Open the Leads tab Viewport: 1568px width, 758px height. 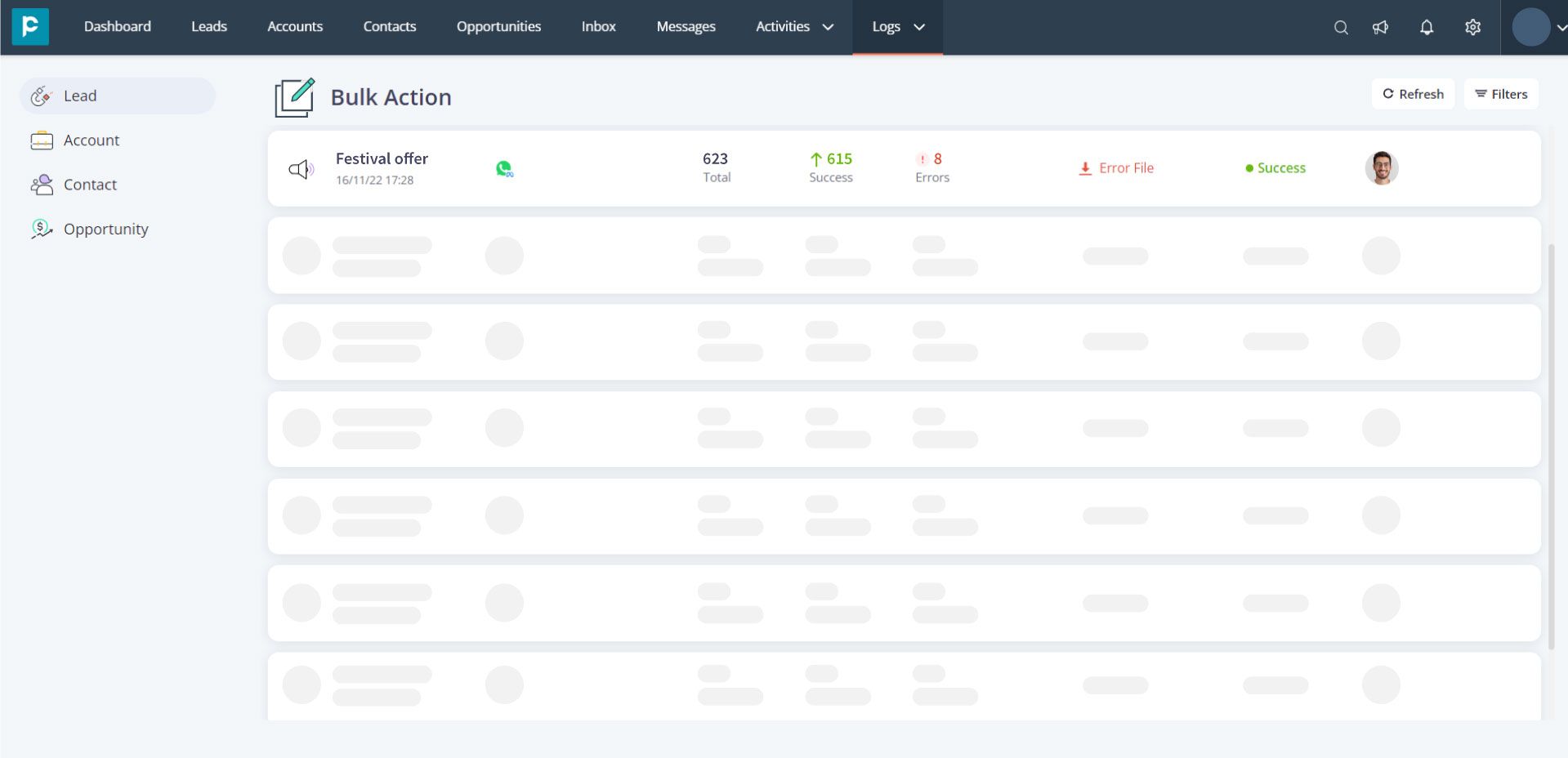[209, 26]
